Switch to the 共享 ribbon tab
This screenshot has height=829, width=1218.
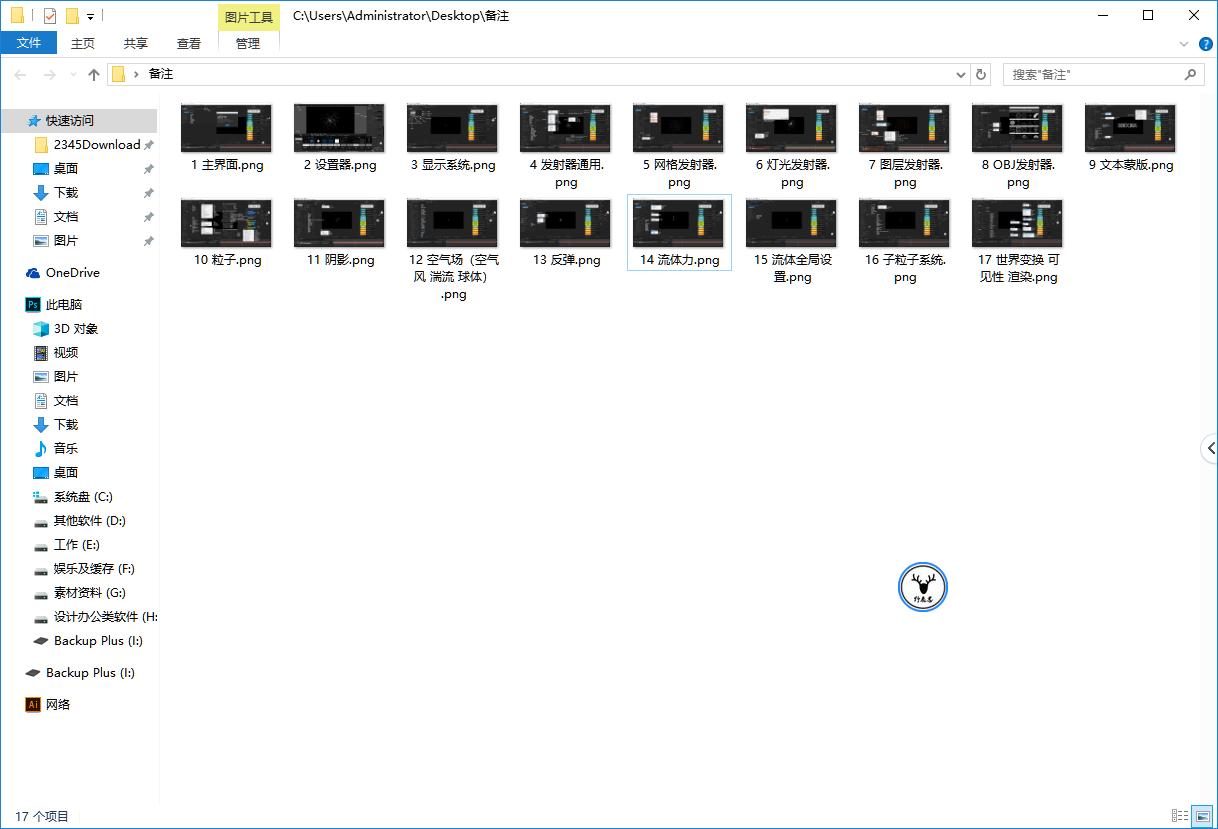pos(136,43)
